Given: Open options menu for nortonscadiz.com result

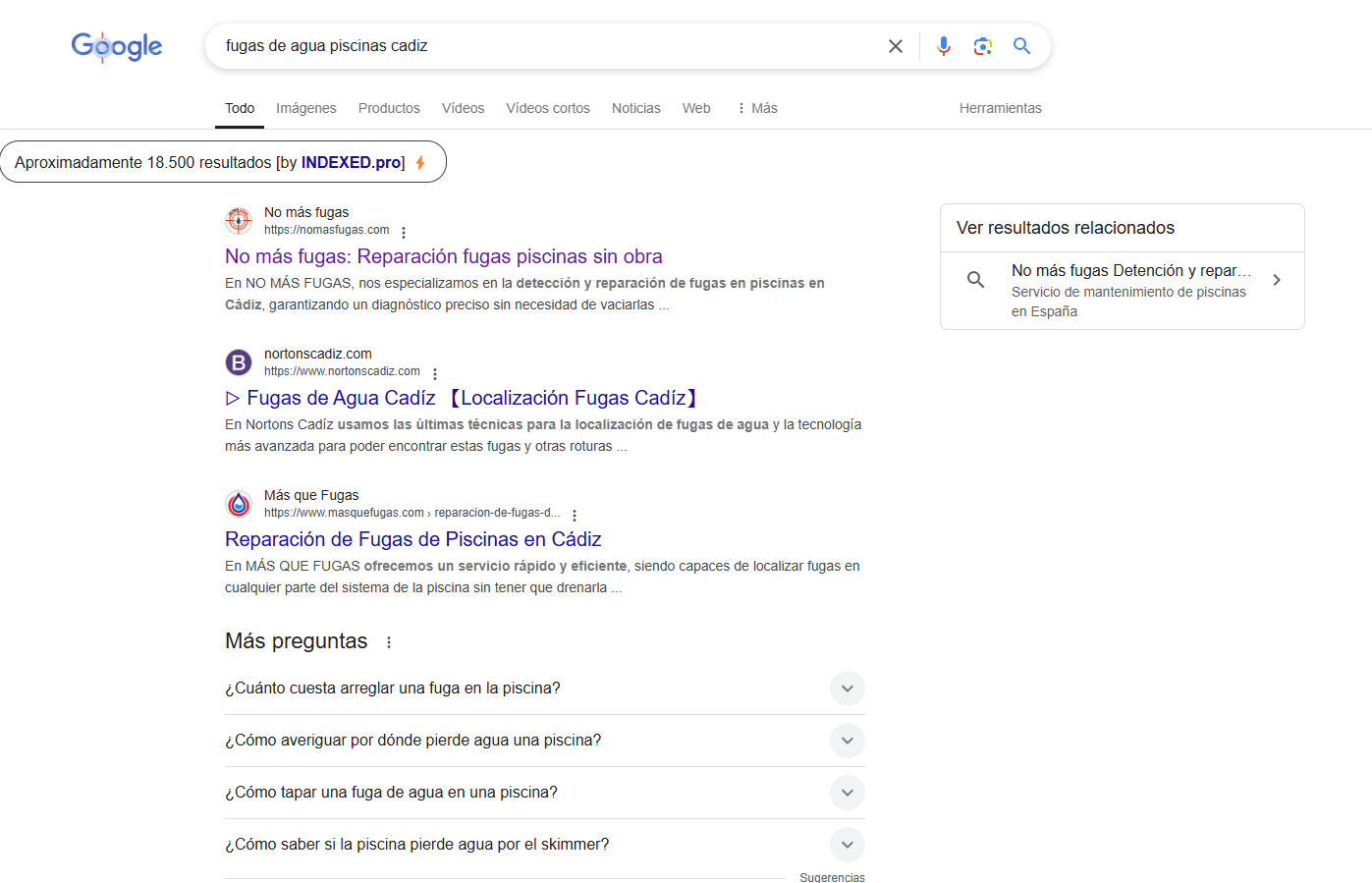Looking at the screenshot, I should [x=435, y=374].
